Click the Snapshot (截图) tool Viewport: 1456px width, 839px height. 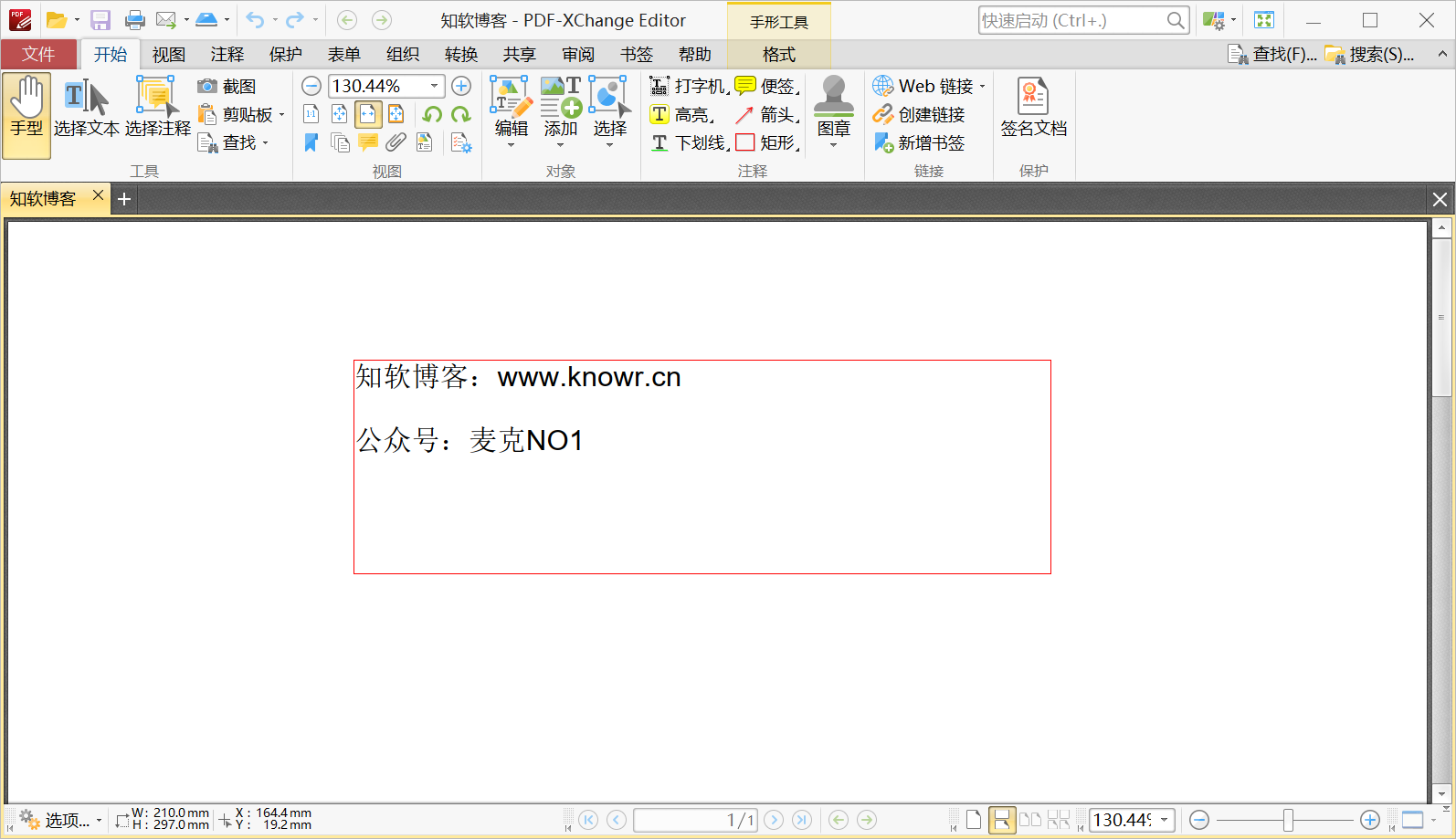tap(227, 86)
